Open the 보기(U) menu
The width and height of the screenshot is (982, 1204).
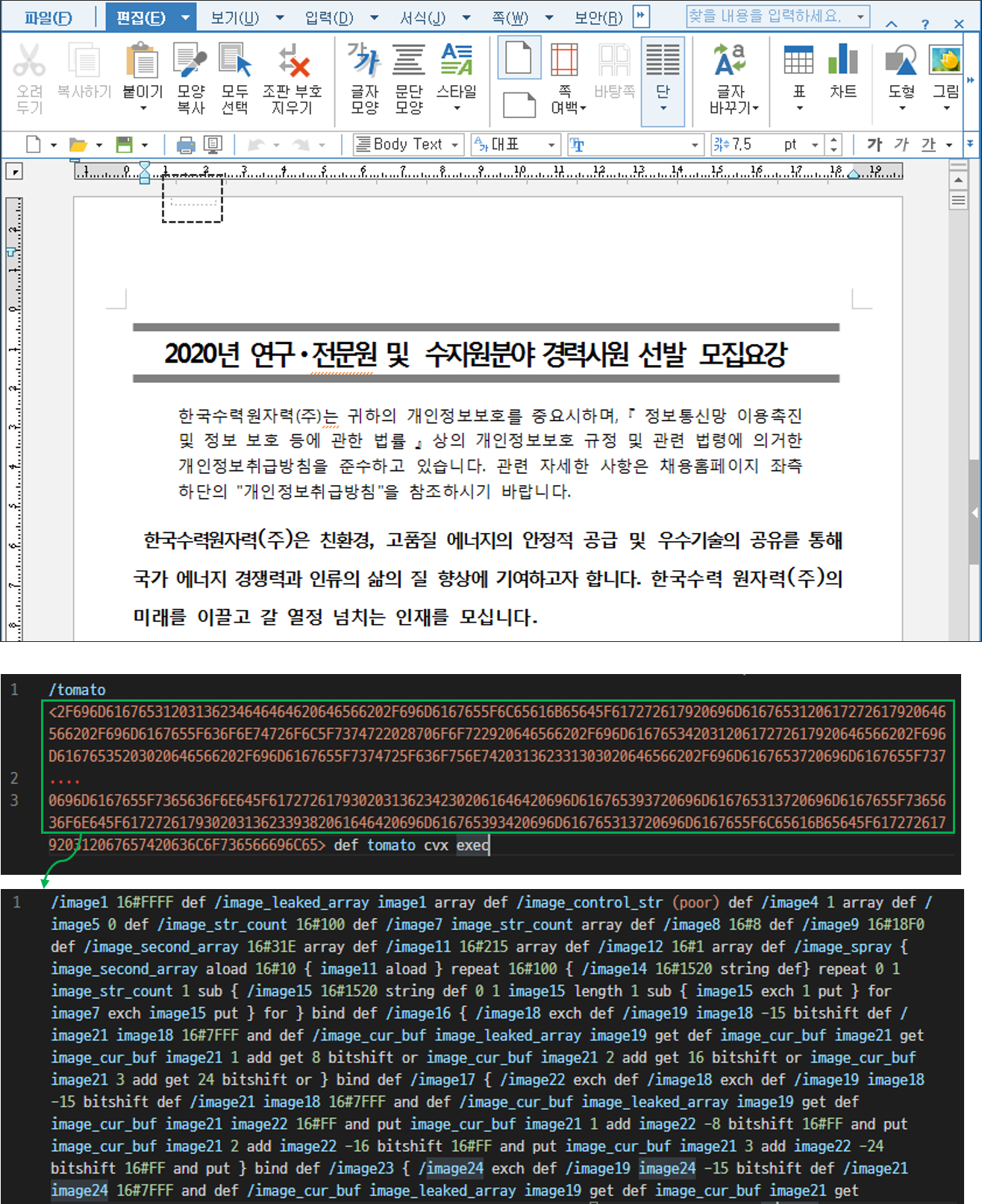pyautogui.click(x=234, y=17)
